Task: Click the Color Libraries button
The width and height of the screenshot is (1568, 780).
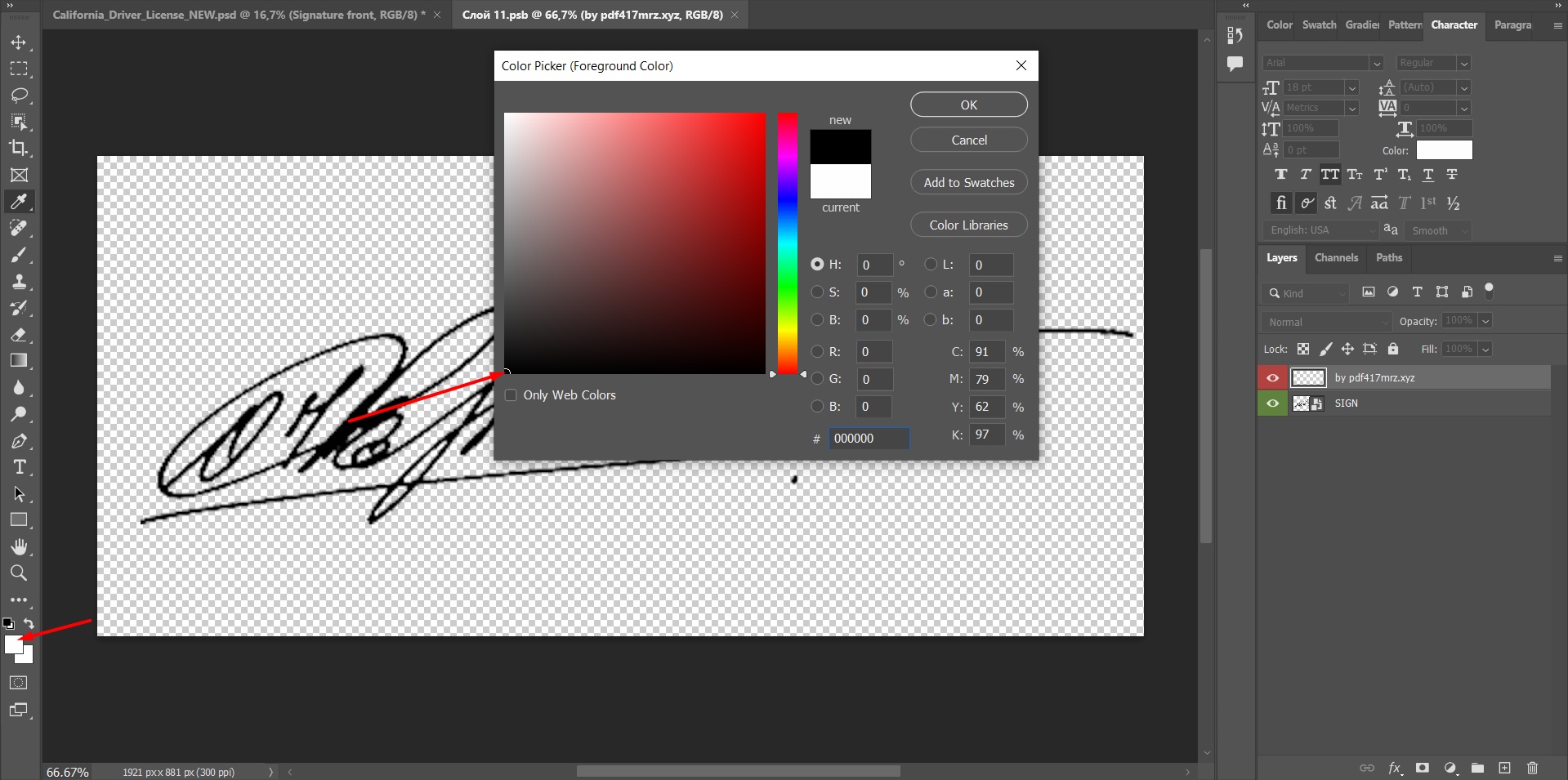Action: (x=967, y=224)
